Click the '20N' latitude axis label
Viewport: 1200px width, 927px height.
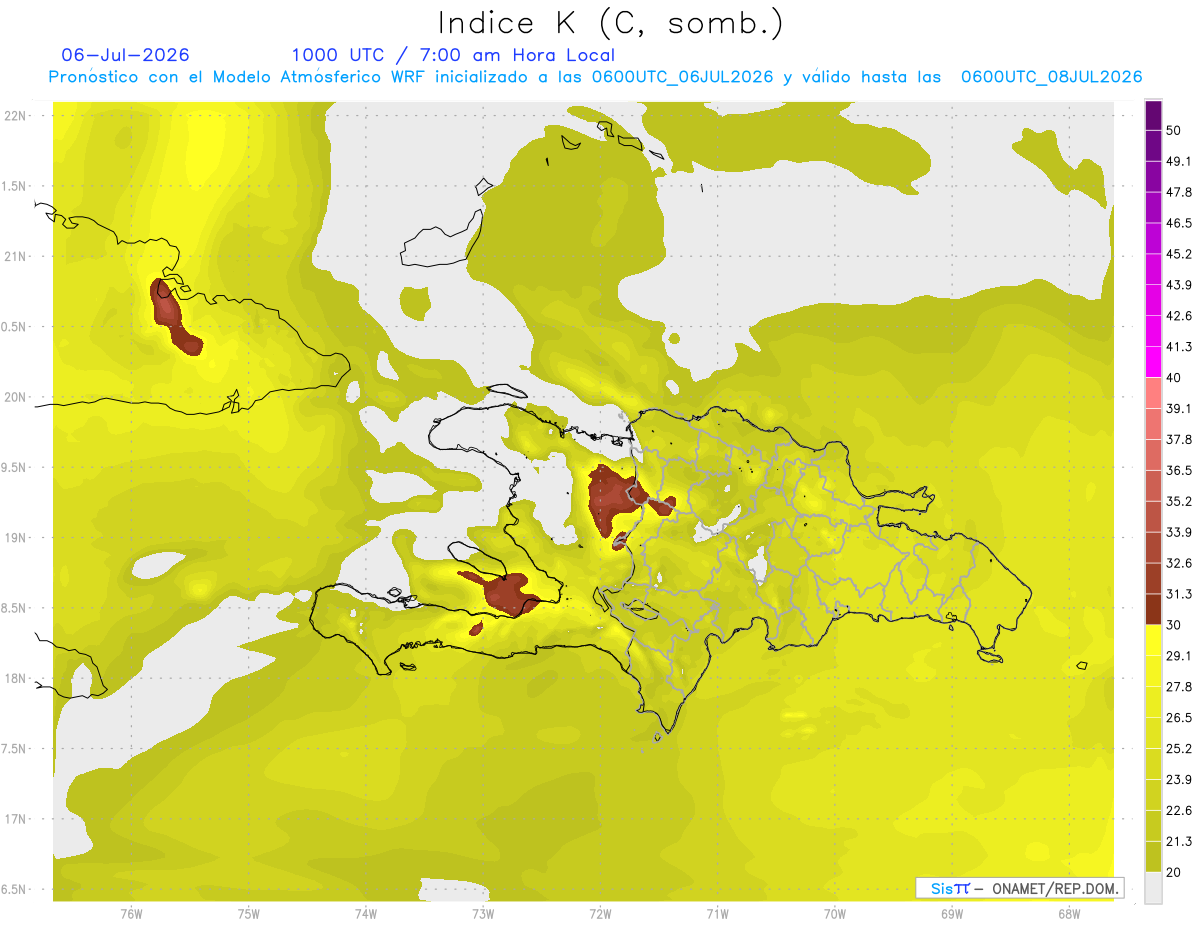click(x=16, y=397)
